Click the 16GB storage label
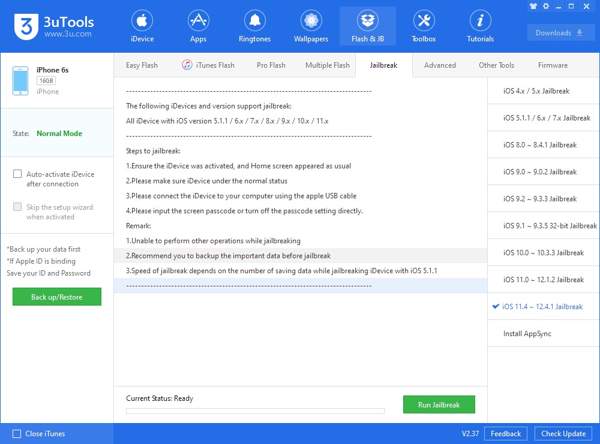600x444 pixels. click(46, 81)
